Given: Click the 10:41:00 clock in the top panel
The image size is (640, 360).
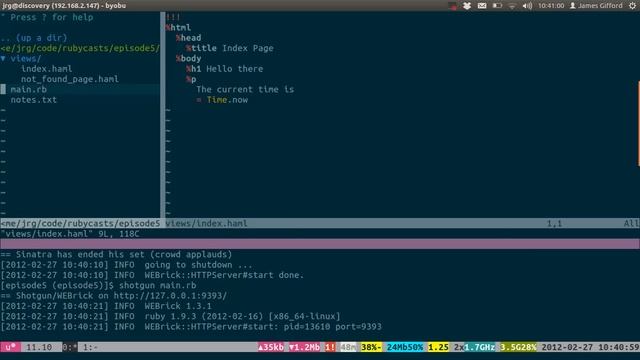Looking at the screenshot, I should pyautogui.click(x=551, y=6).
